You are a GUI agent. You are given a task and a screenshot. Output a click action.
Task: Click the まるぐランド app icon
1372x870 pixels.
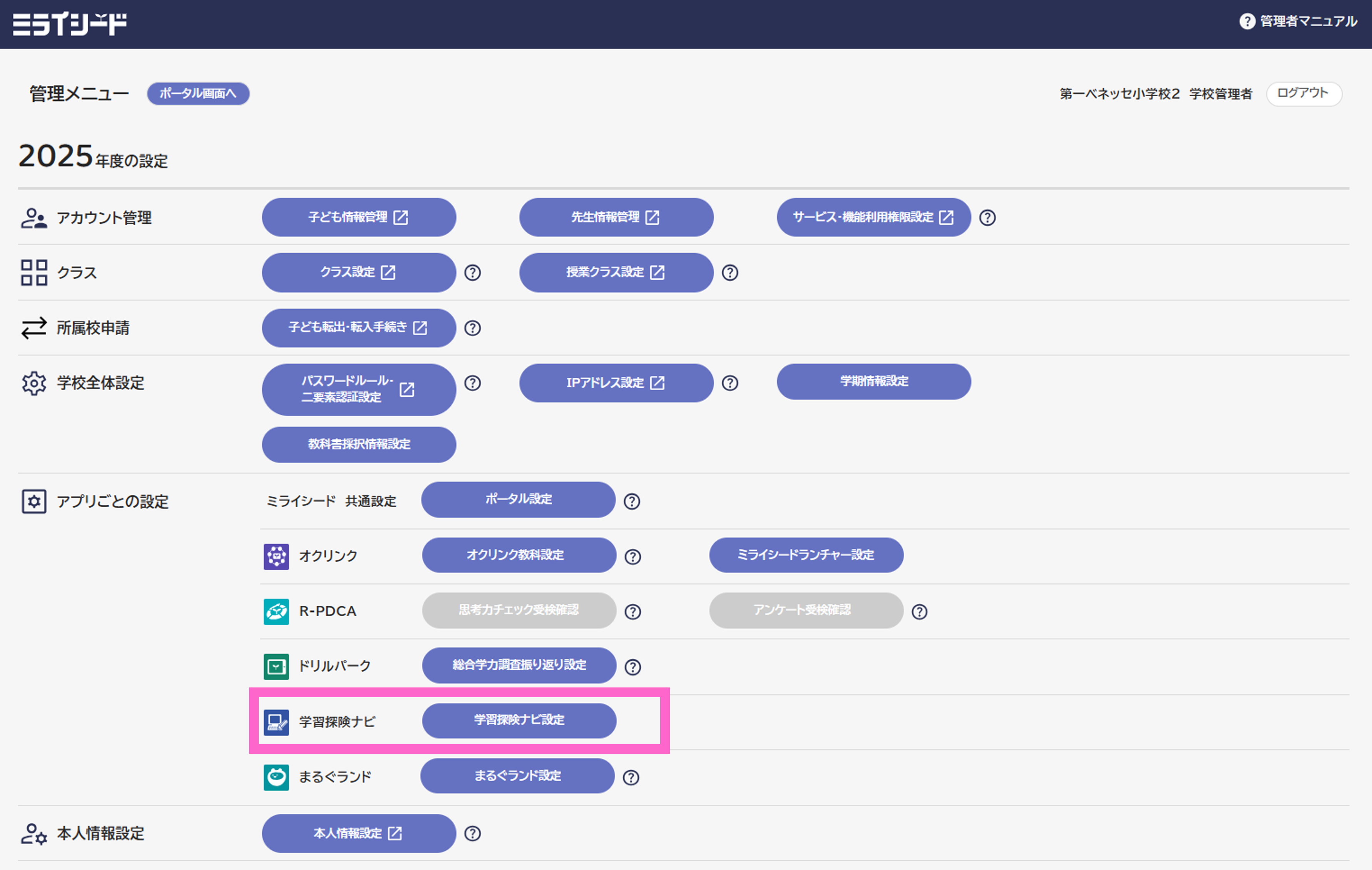tap(276, 776)
